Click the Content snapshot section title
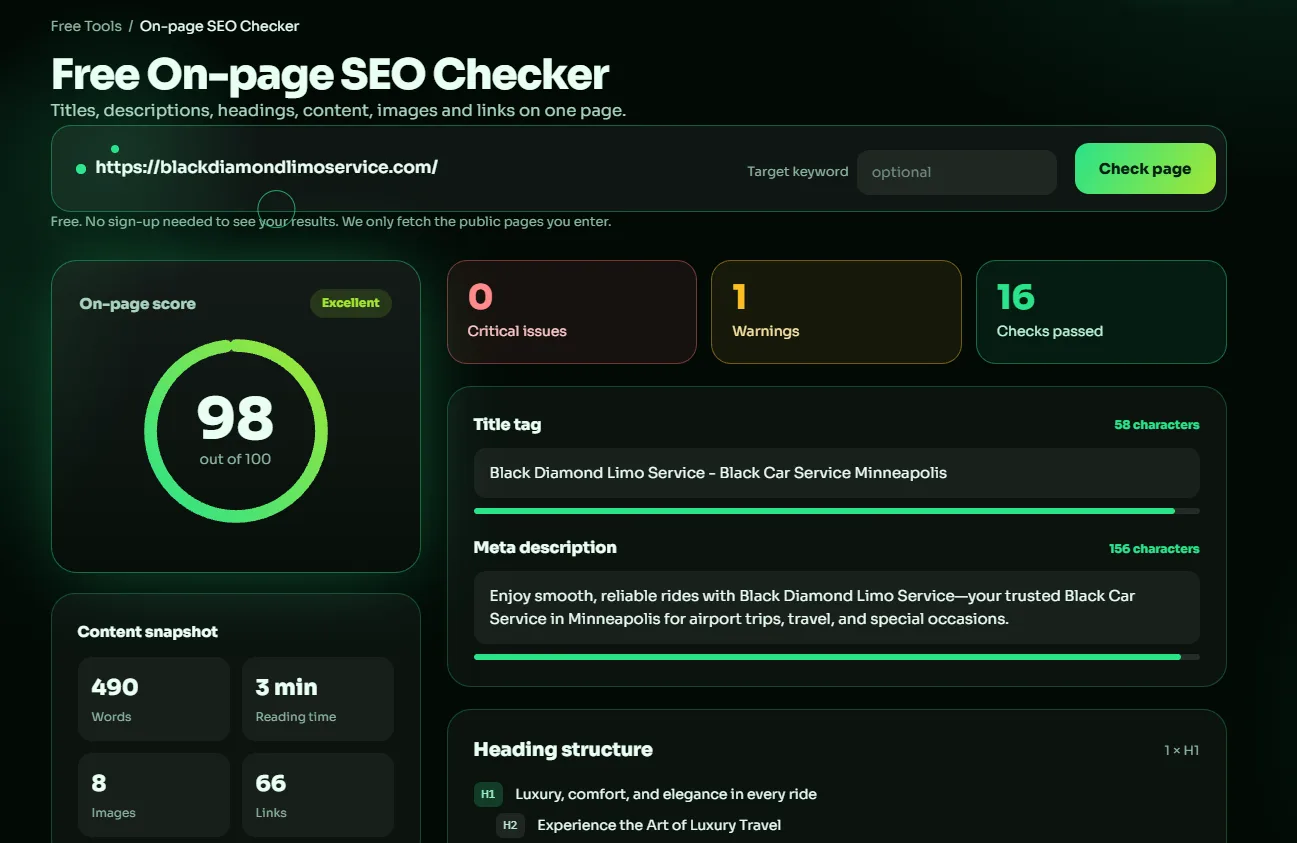Screen dimensions: 1297x843 coord(147,632)
